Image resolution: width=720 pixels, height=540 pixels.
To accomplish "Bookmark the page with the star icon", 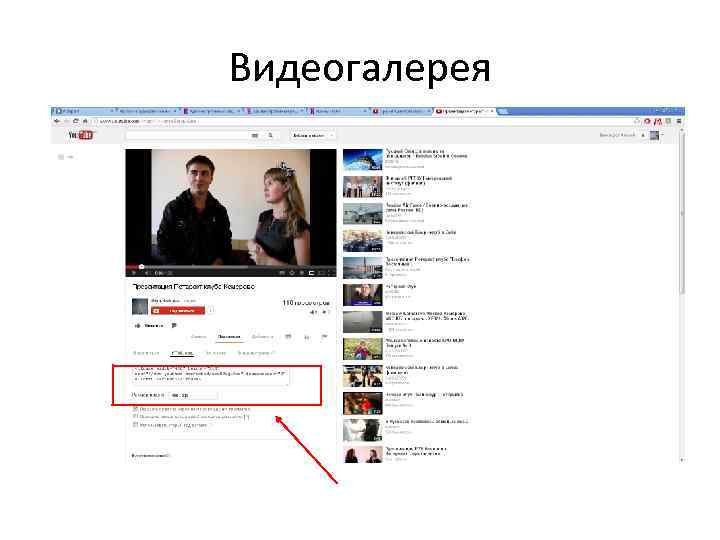I will [x=637, y=121].
